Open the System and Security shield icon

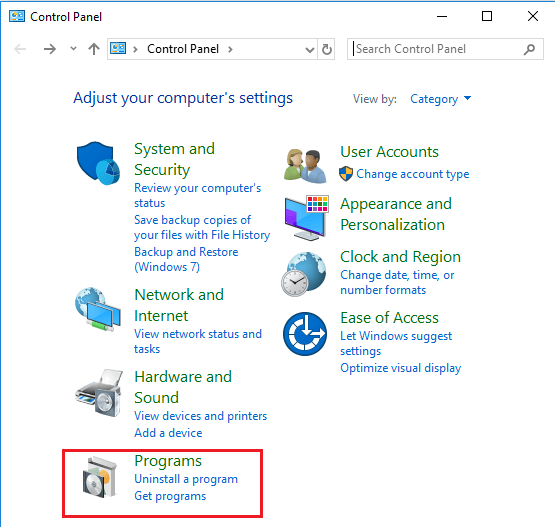coord(98,163)
